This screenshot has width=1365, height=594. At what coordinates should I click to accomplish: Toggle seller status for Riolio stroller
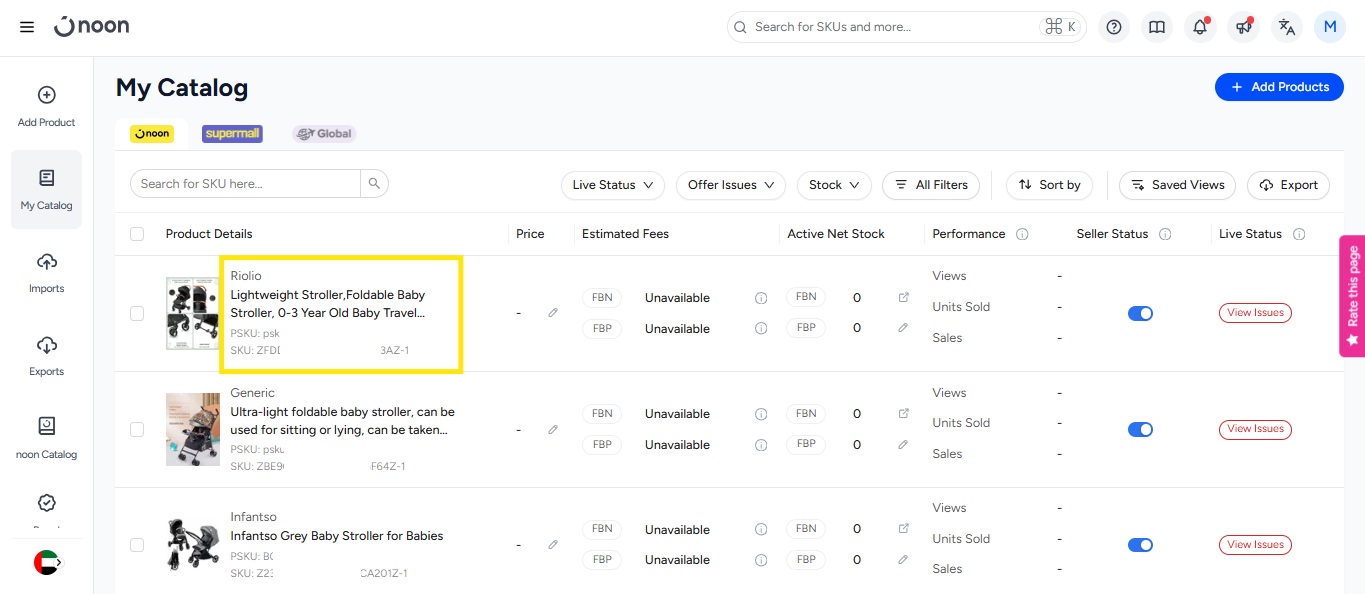pyautogui.click(x=1140, y=313)
